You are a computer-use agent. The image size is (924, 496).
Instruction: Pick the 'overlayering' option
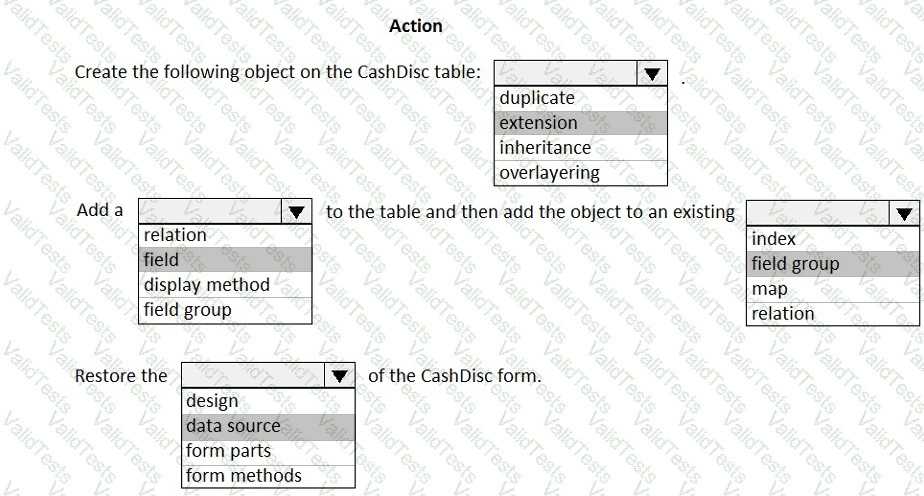click(x=580, y=172)
